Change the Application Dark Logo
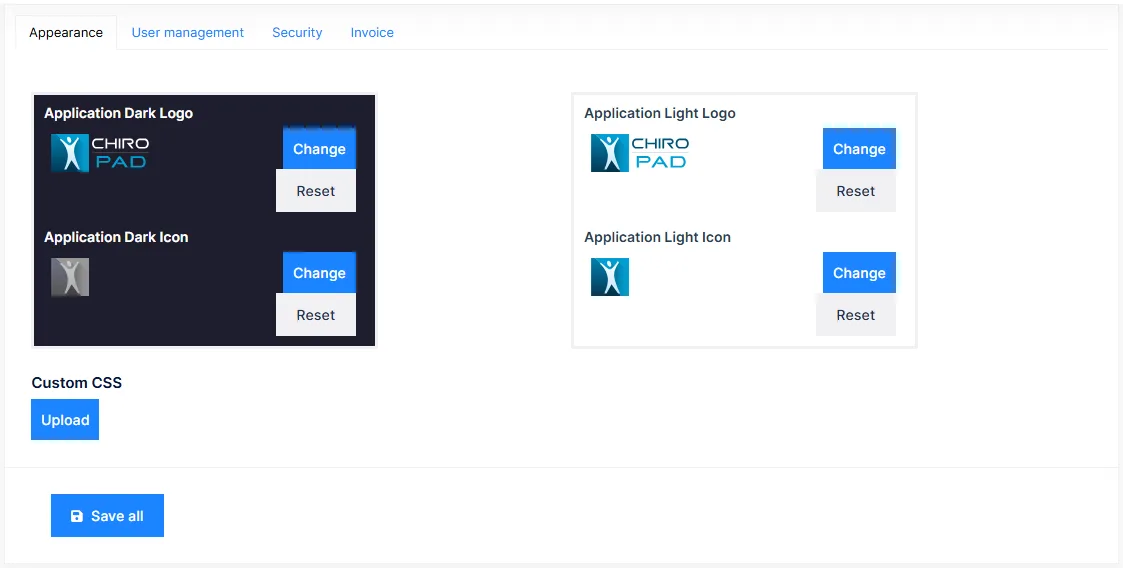 pyautogui.click(x=319, y=149)
